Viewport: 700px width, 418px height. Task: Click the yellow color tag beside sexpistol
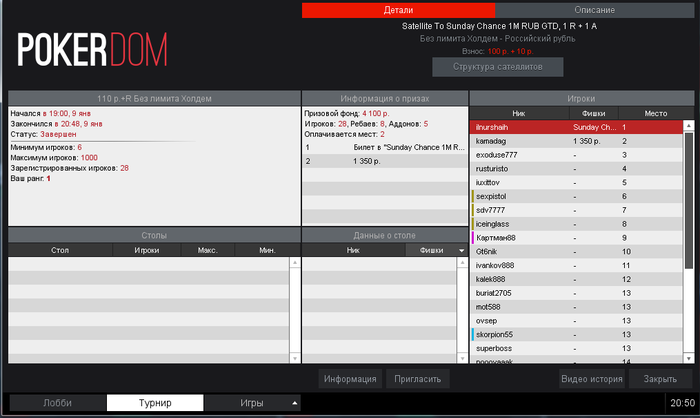[x=473, y=196]
